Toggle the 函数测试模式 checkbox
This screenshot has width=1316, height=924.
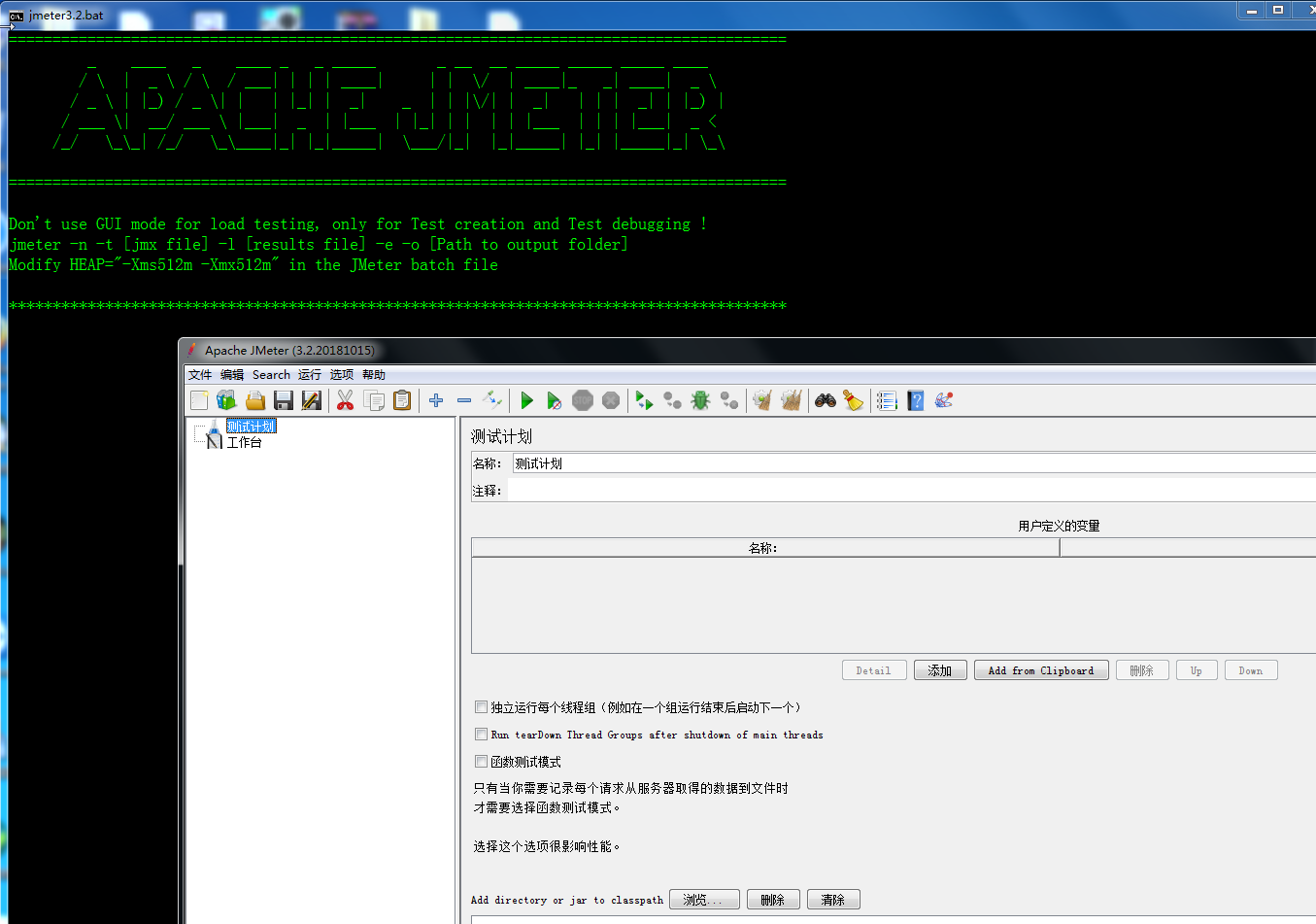(481, 762)
